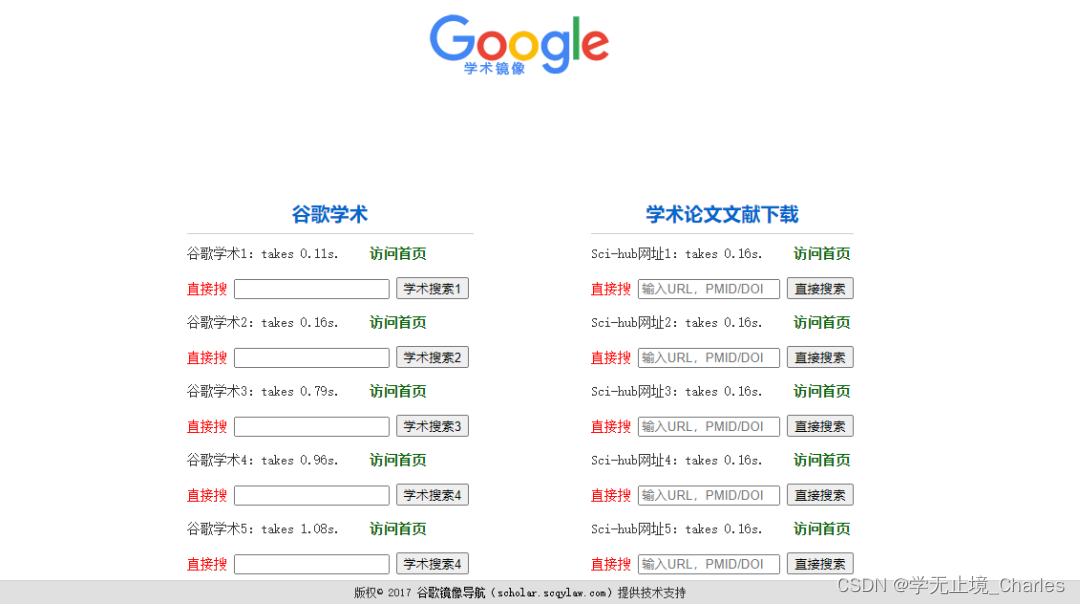Visit 访问首页 for 谷歌学术5
Screen dimensions: 1080x604
[x=397, y=529]
